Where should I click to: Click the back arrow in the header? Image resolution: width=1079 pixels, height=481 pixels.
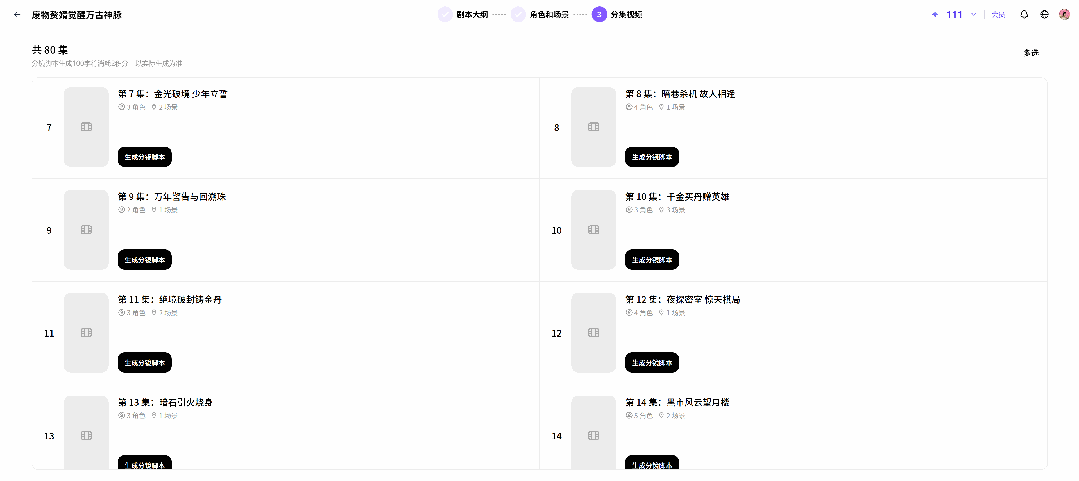pos(17,14)
